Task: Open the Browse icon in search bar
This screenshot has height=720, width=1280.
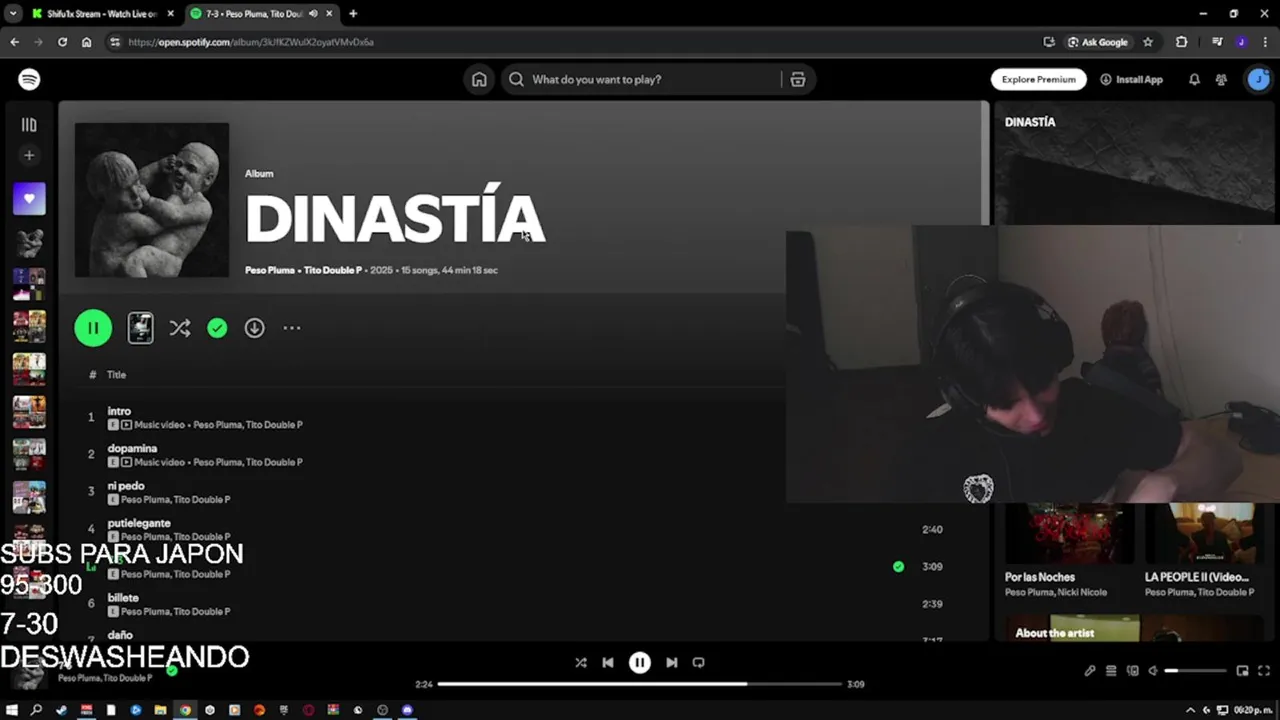Action: click(797, 79)
